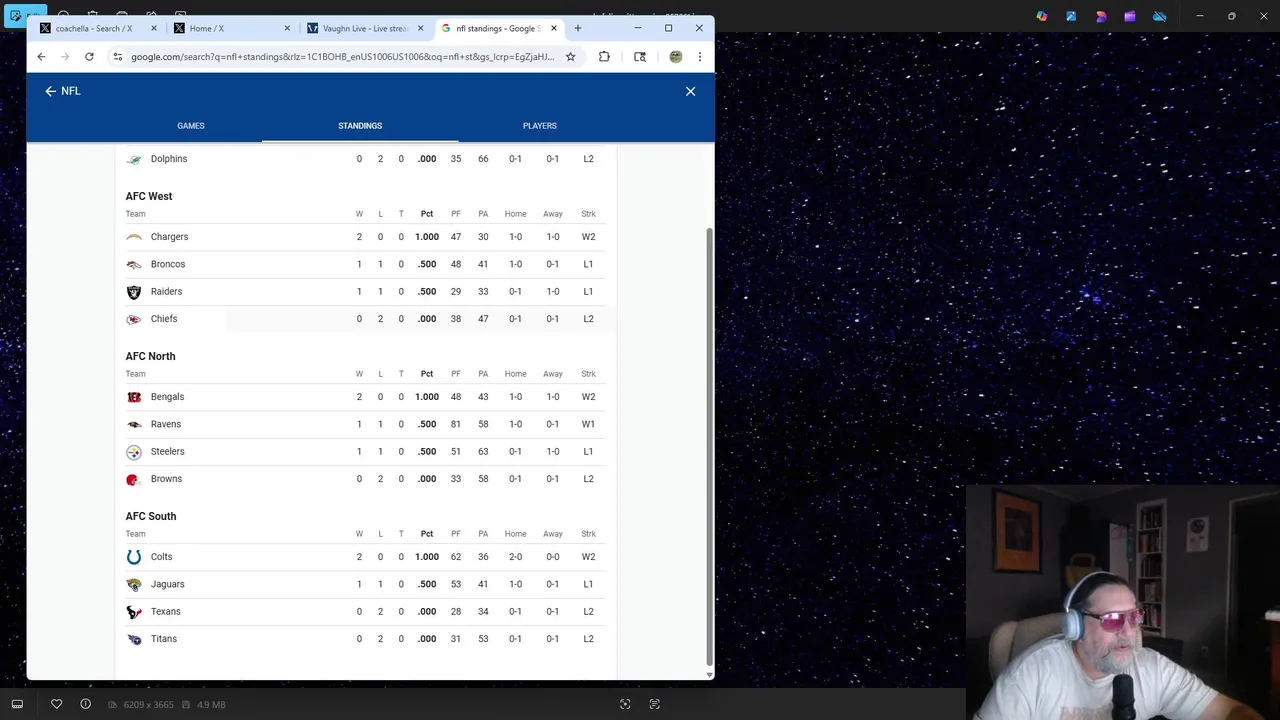Viewport: 1280px width, 720px height.
Task: Click the site information icon in address bar
Action: coord(118,57)
